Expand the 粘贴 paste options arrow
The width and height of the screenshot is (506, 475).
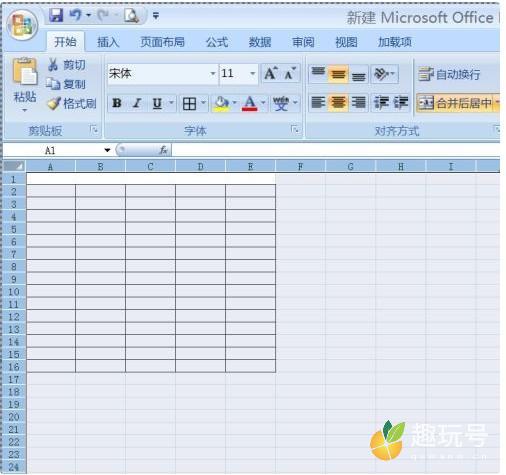(25, 110)
